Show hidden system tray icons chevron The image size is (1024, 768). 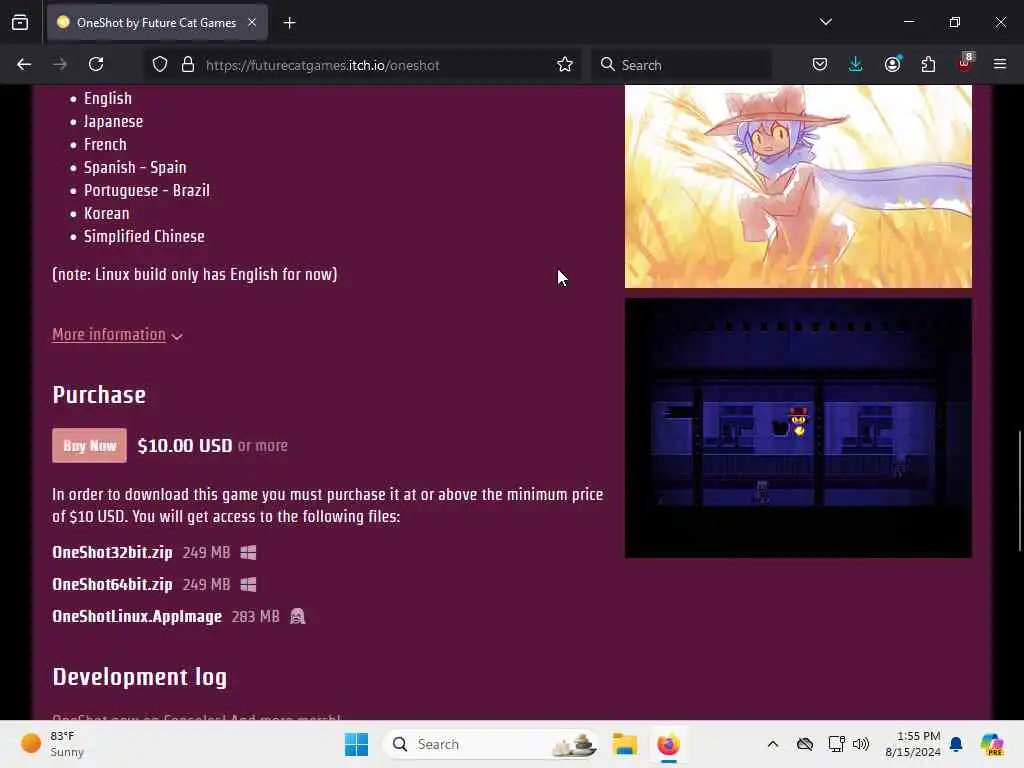coord(773,744)
